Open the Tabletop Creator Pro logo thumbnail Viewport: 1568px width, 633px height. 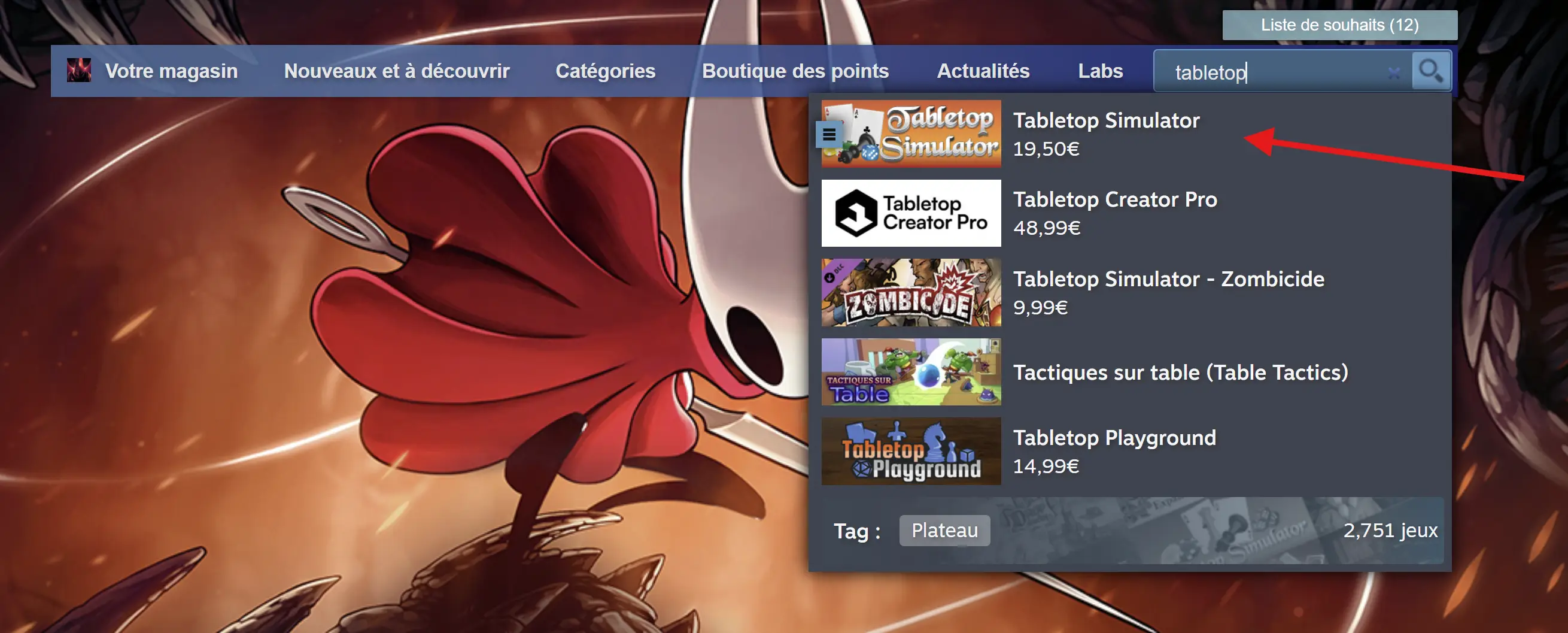[911, 213]
